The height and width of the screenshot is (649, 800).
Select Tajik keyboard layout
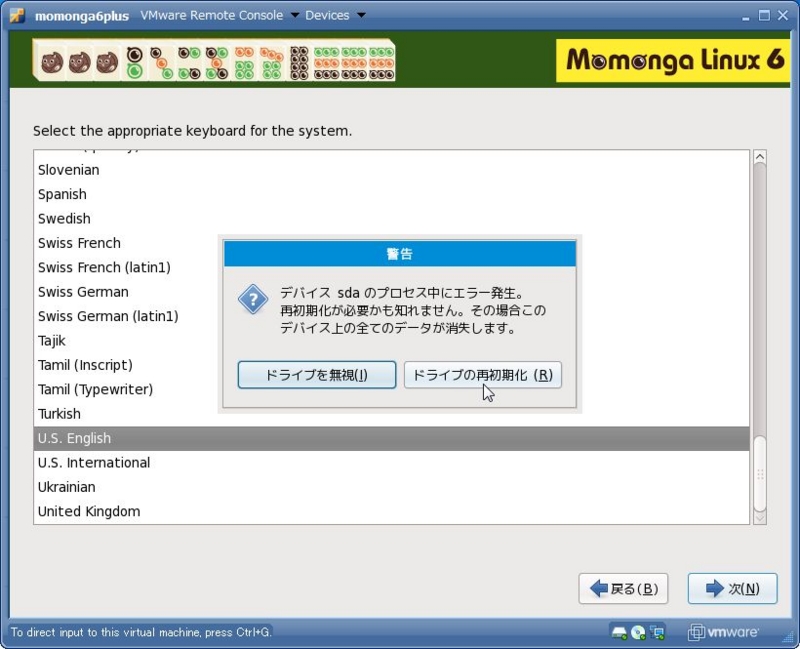click(126, 341)
